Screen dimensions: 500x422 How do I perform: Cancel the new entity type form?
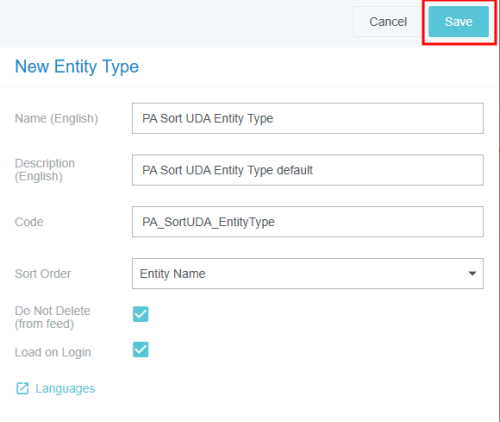388,22
